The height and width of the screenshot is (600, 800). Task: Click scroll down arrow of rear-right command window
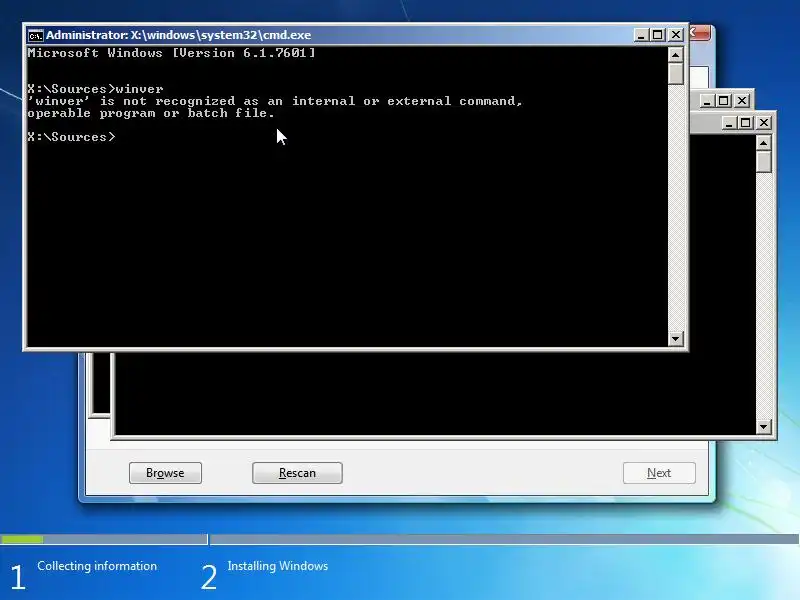click(763, 427)
